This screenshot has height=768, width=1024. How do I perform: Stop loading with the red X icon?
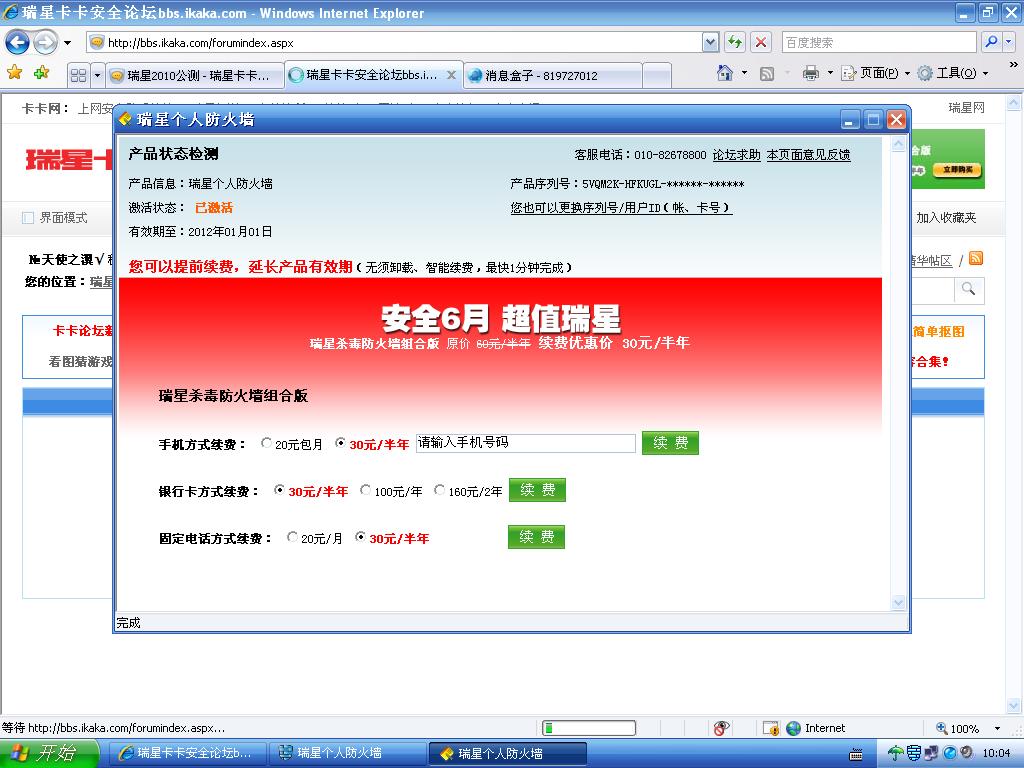(761, 43)
